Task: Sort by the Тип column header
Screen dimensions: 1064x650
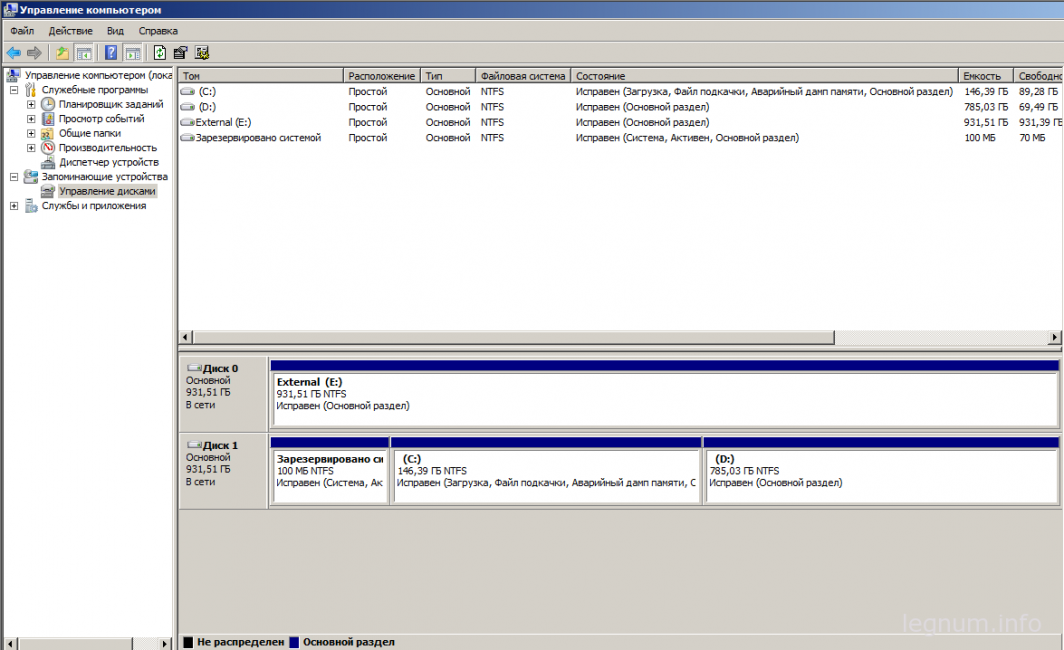Action: pyautogui.click(x=447, y=76)
